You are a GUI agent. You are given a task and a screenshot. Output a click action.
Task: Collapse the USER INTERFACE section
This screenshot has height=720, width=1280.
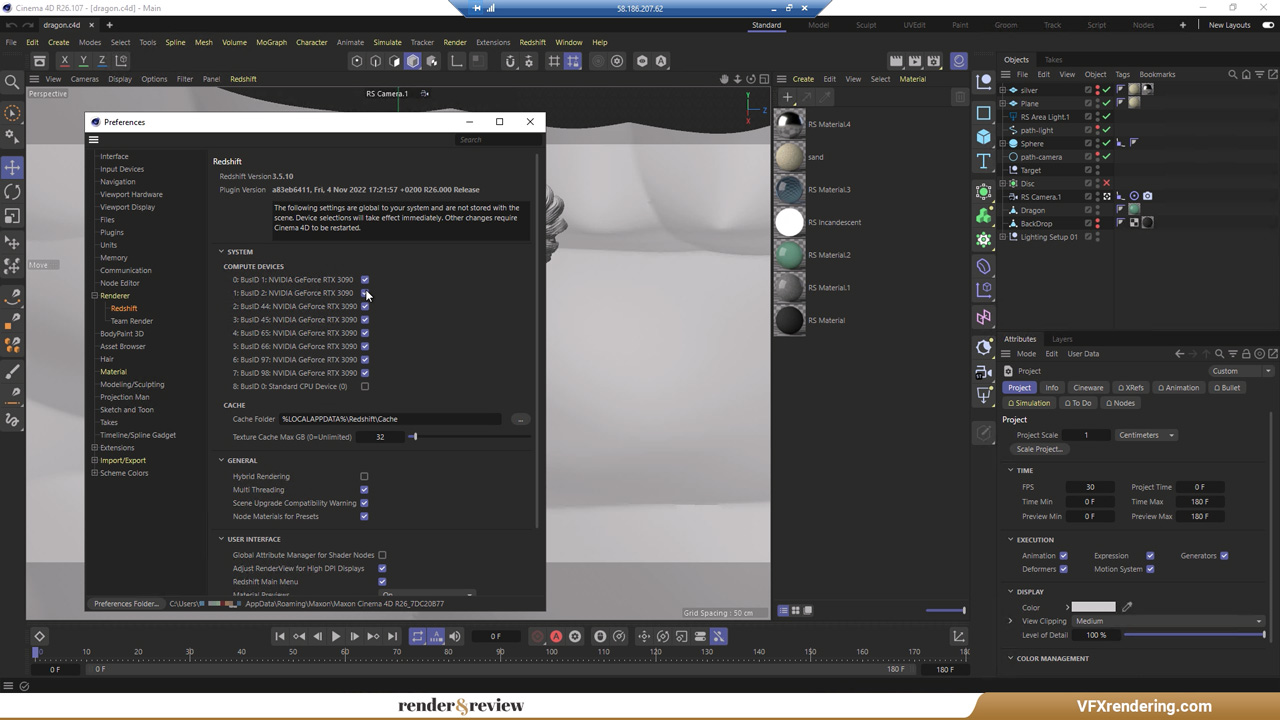[x=222, y=539]
